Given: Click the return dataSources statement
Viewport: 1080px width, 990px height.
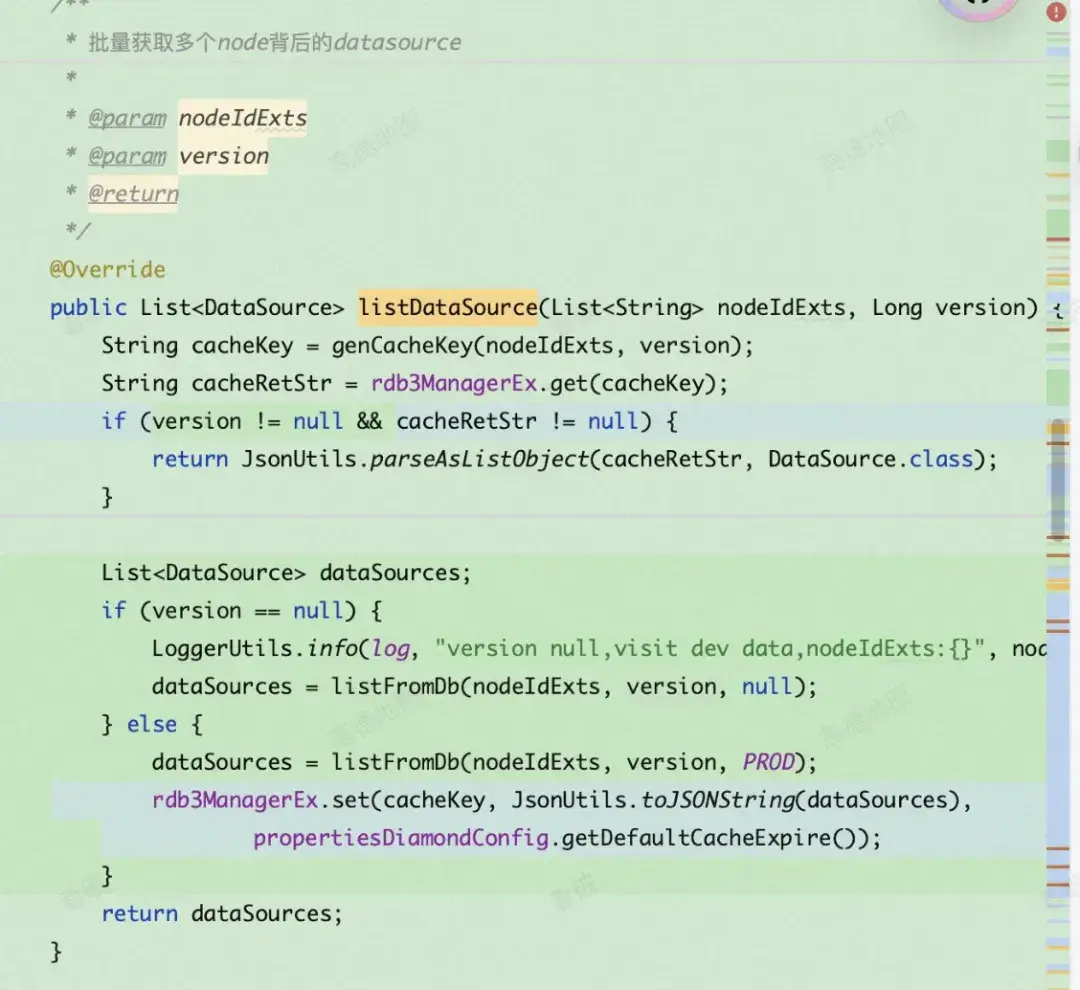Looking at the screenshot, I should (x=222, y=914).
